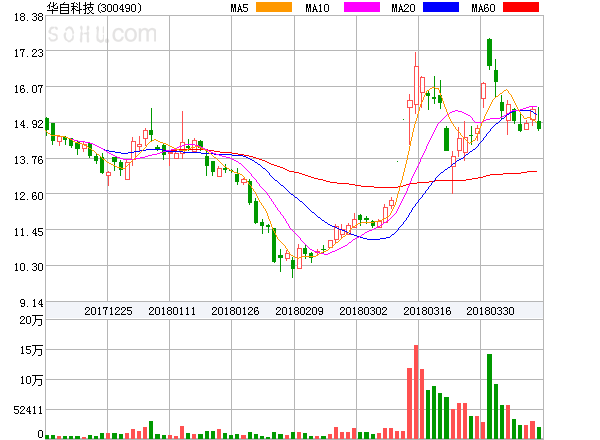Click the stock title 华自科技(300490)
Image resolution: width=600 pixels, height=440 pixels.
[x=94, y=8]
